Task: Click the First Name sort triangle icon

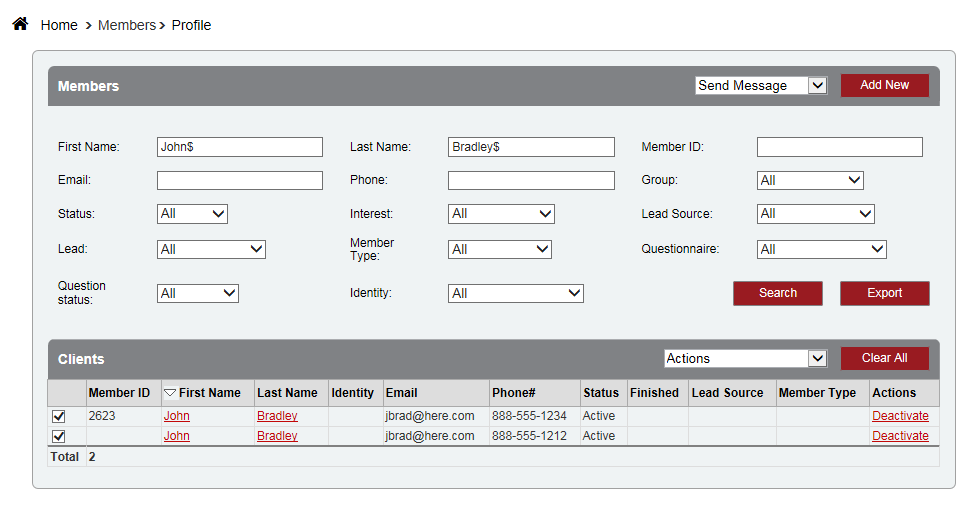Action: pos(170,393)
